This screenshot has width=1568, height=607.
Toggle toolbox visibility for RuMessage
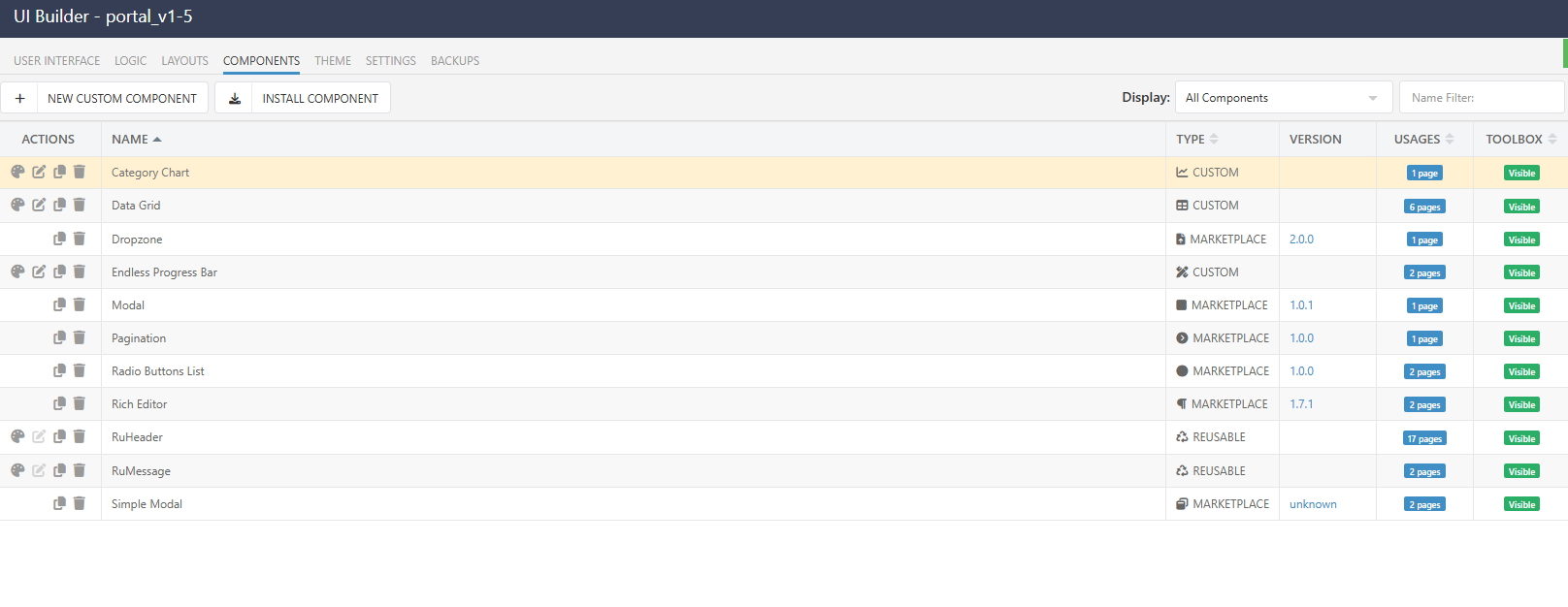1520,471
